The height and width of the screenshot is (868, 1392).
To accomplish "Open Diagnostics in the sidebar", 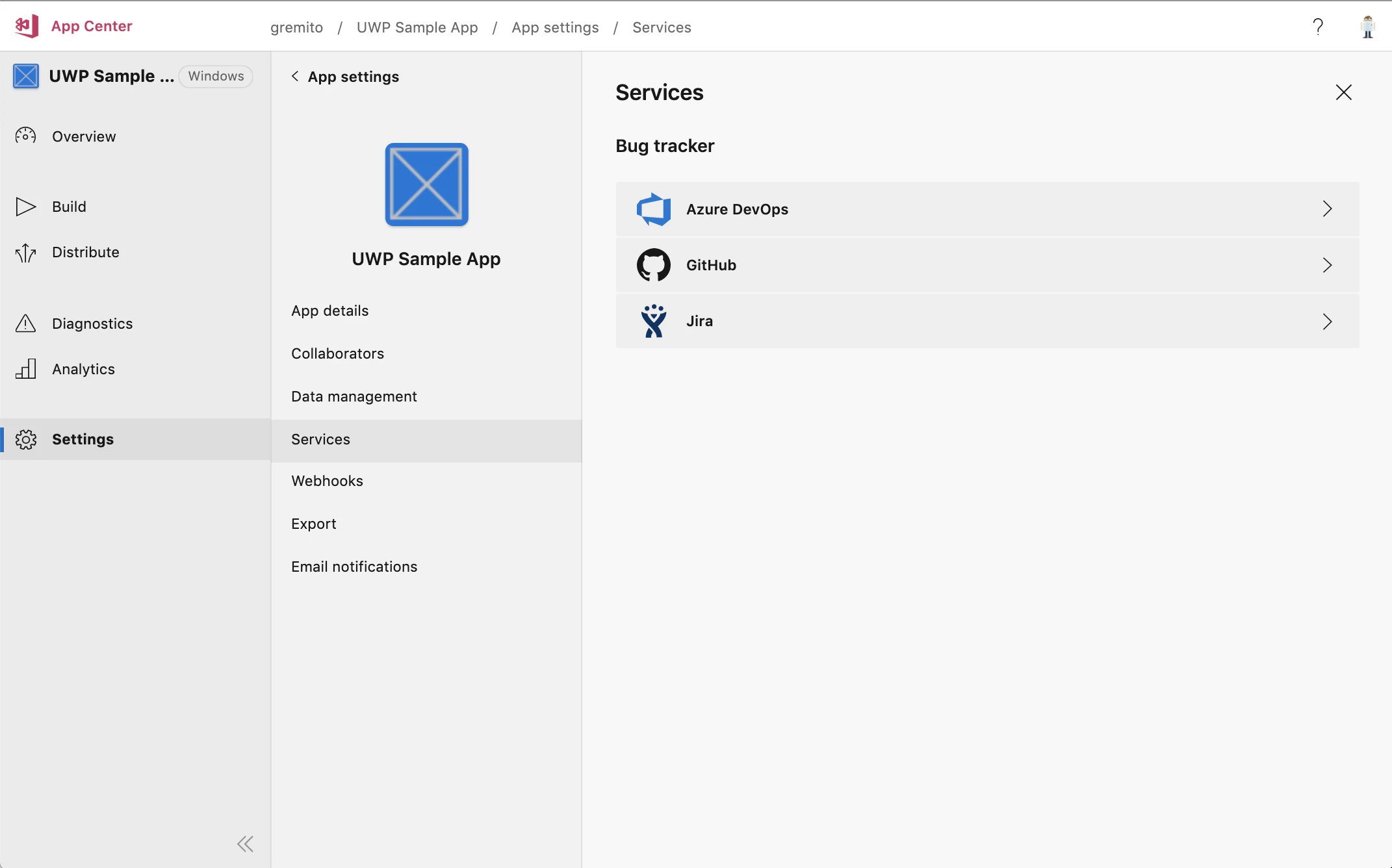I will pos(135,324).
